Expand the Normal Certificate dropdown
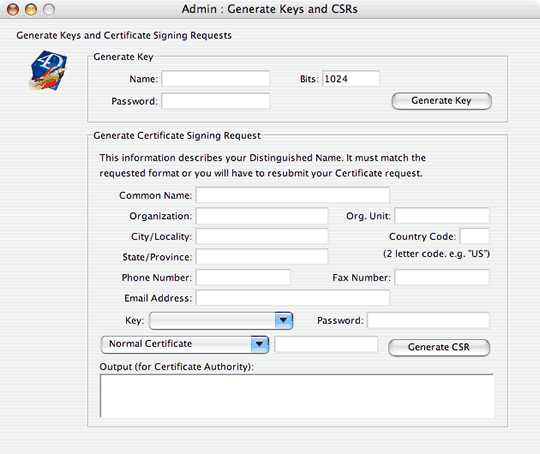Image resolution: width=540 pixels, height=454 pixels. point(185,344)
